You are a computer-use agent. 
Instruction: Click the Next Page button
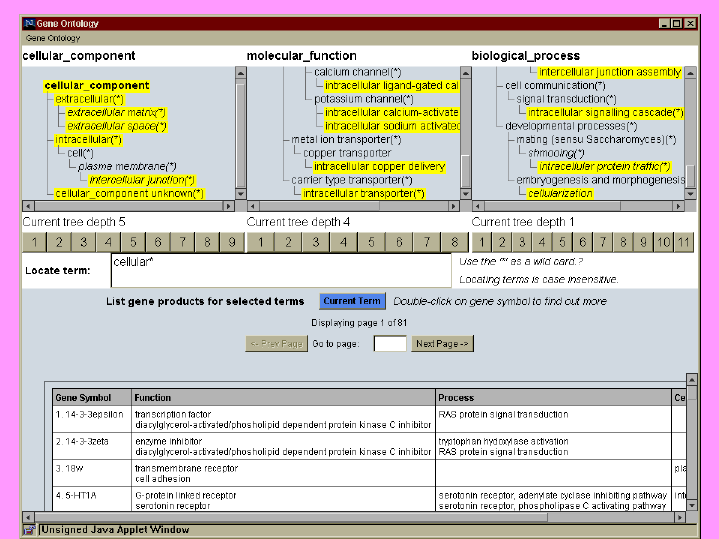441,344
